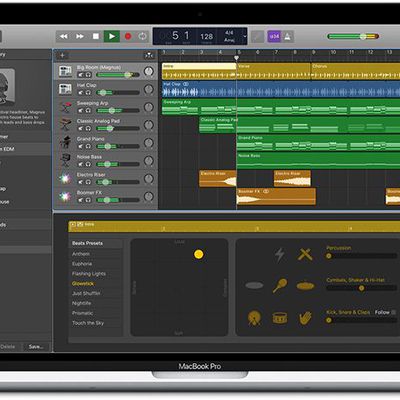Viewport: 400px width, 400px height.
Task: Toggle the purple Count-in button
Action: coord(274,36)
